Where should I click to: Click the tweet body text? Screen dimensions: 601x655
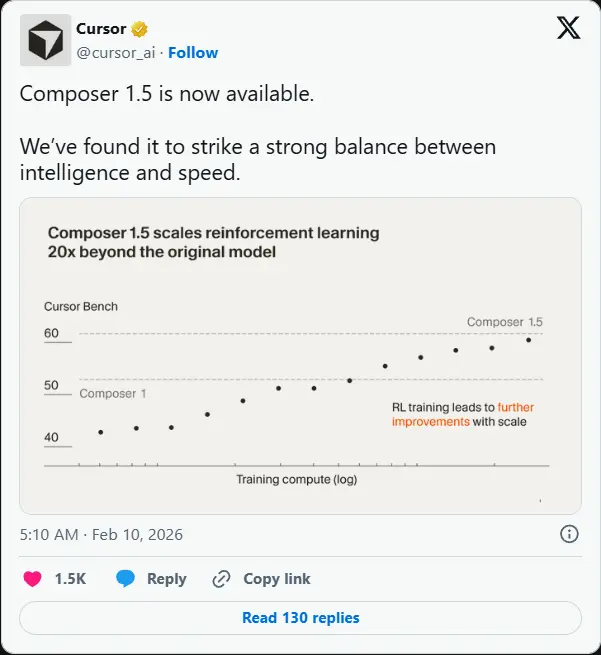(x=257, y=148)
